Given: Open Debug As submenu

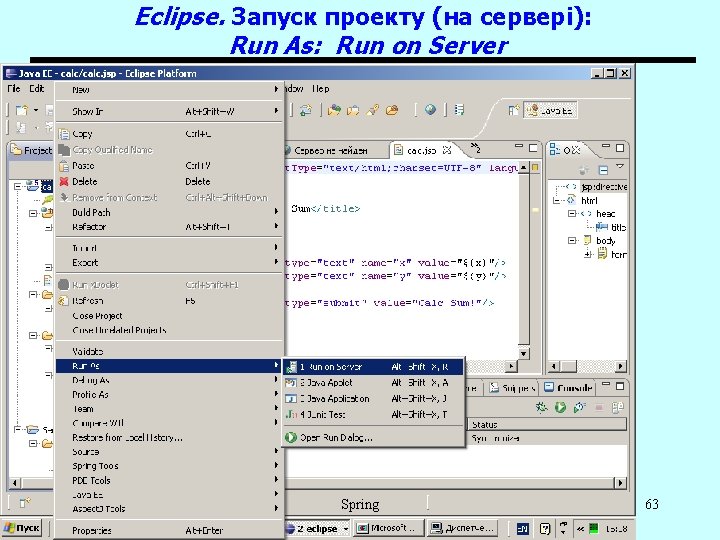Looking at the screenshot, I should click(x=169, y=380).
